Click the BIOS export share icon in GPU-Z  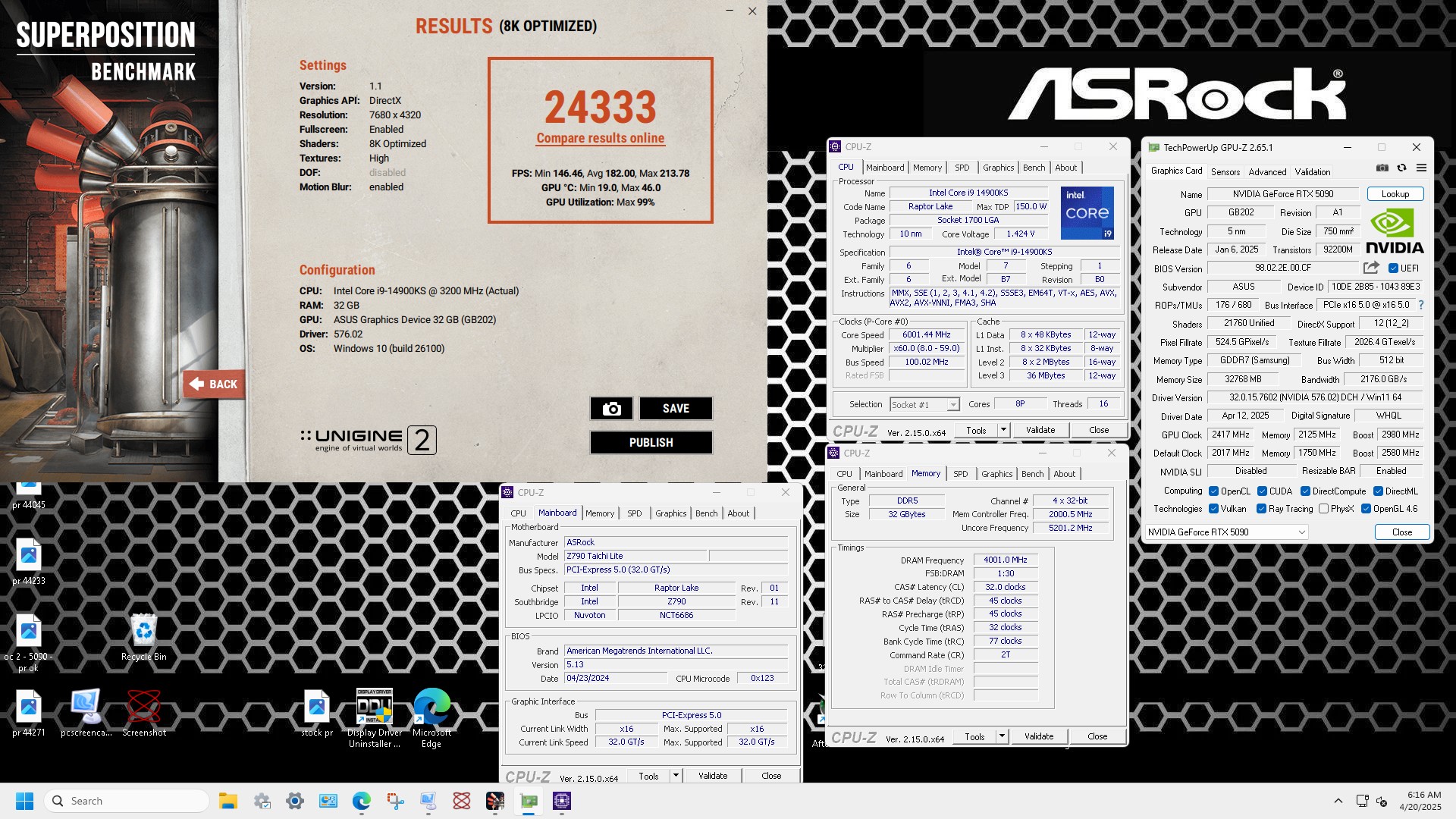coord(1371,268)
